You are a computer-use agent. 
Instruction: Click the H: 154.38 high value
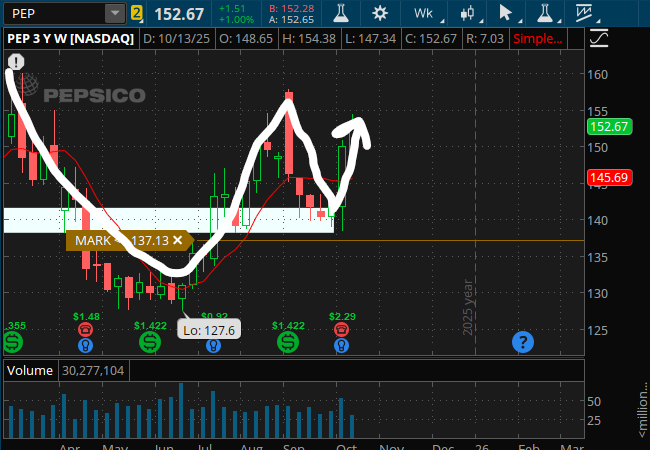[x=309, y=39]
